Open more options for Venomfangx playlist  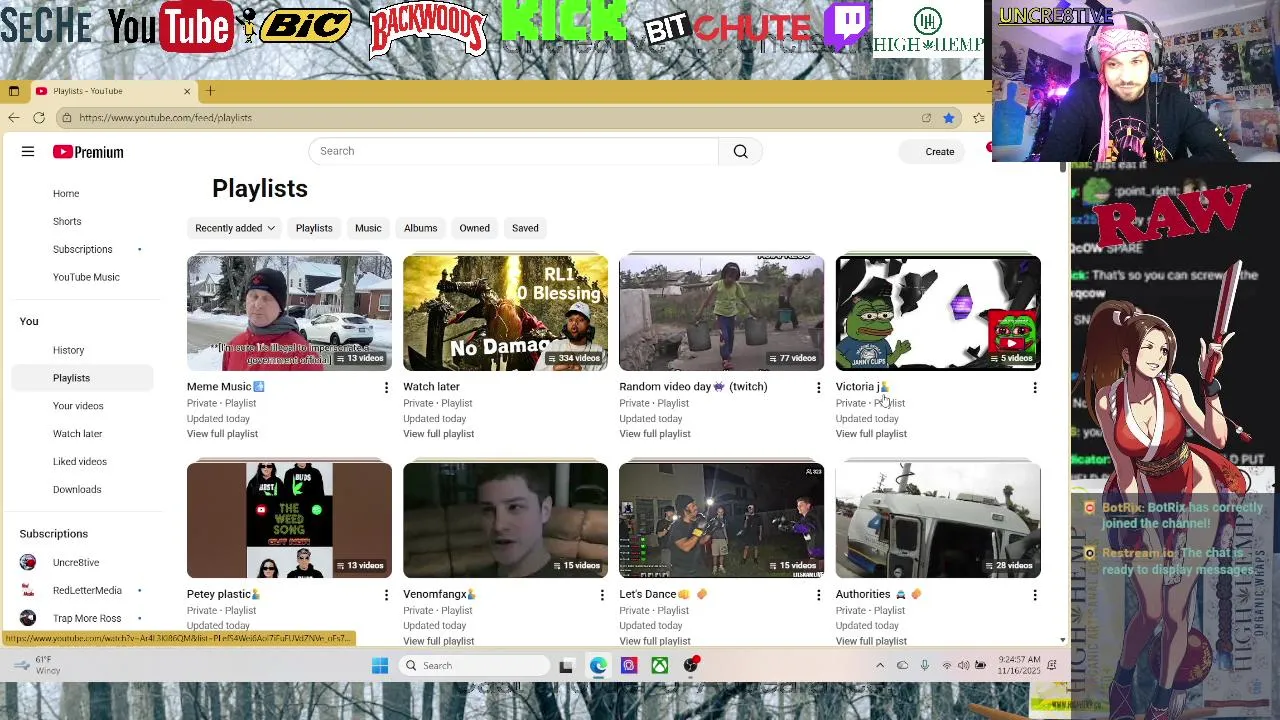coord(602,595)
